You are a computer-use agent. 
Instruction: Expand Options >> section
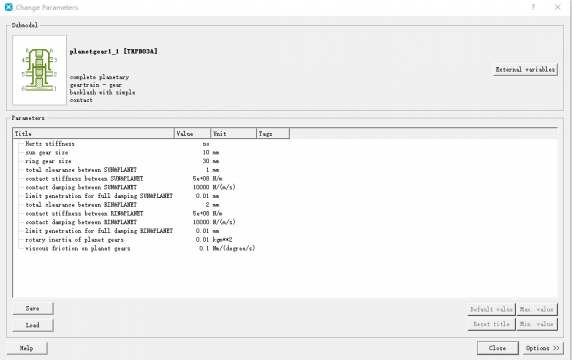(543, 348)
